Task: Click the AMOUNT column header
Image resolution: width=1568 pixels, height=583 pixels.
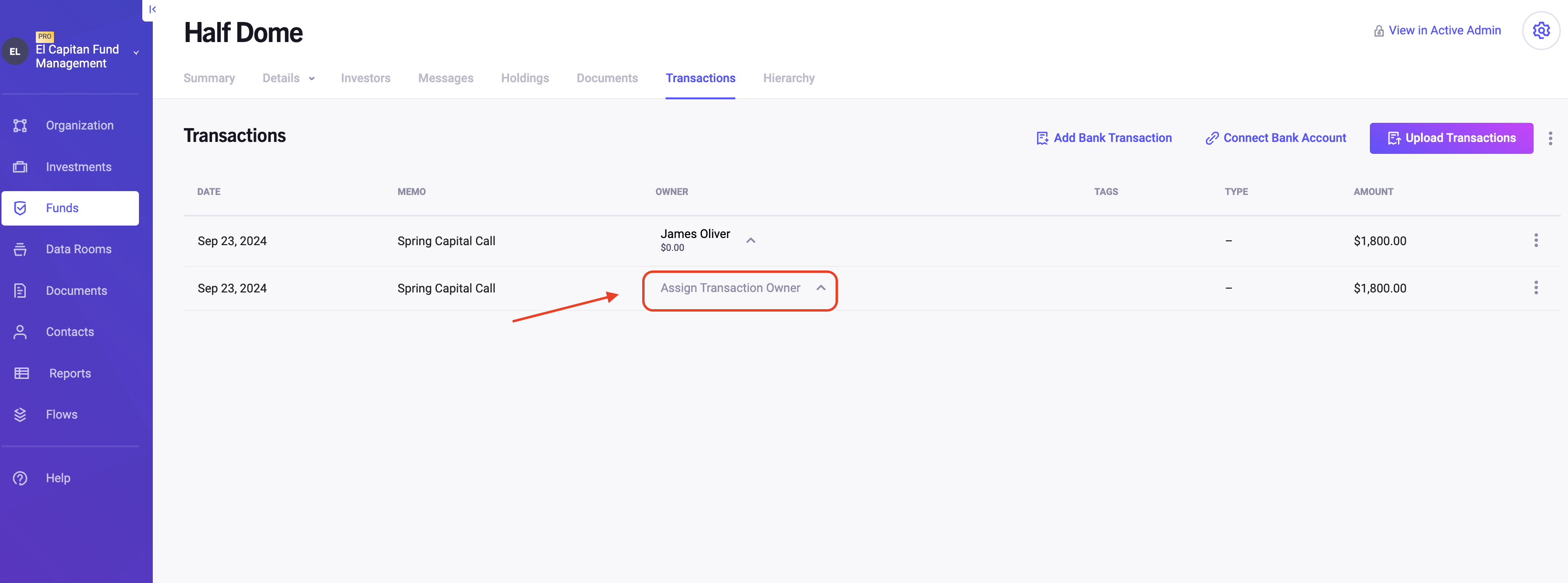Action: click(1373, 192)
